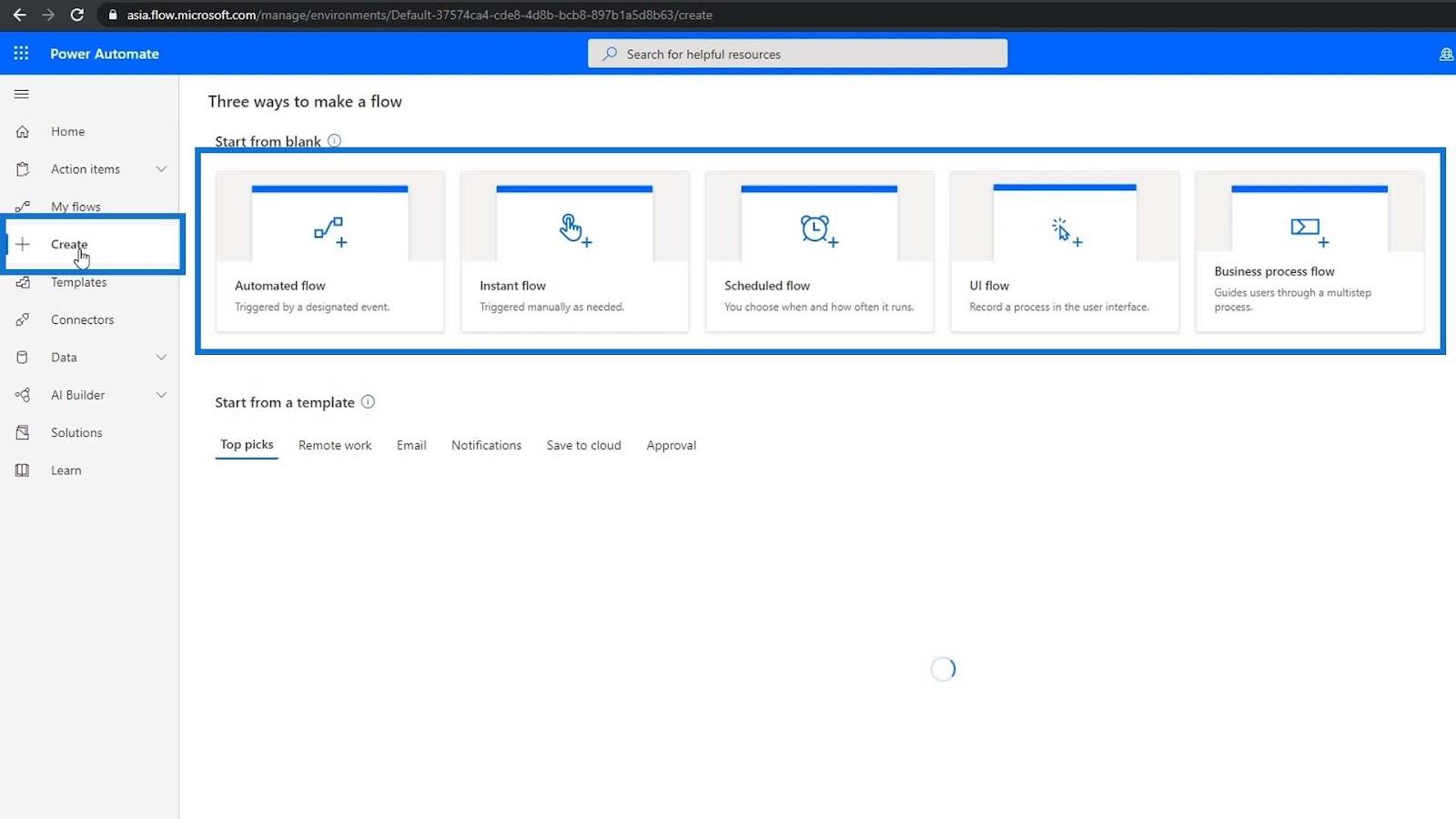
Task: Click info icon beside Start from blank
Action: click(334, 141)
